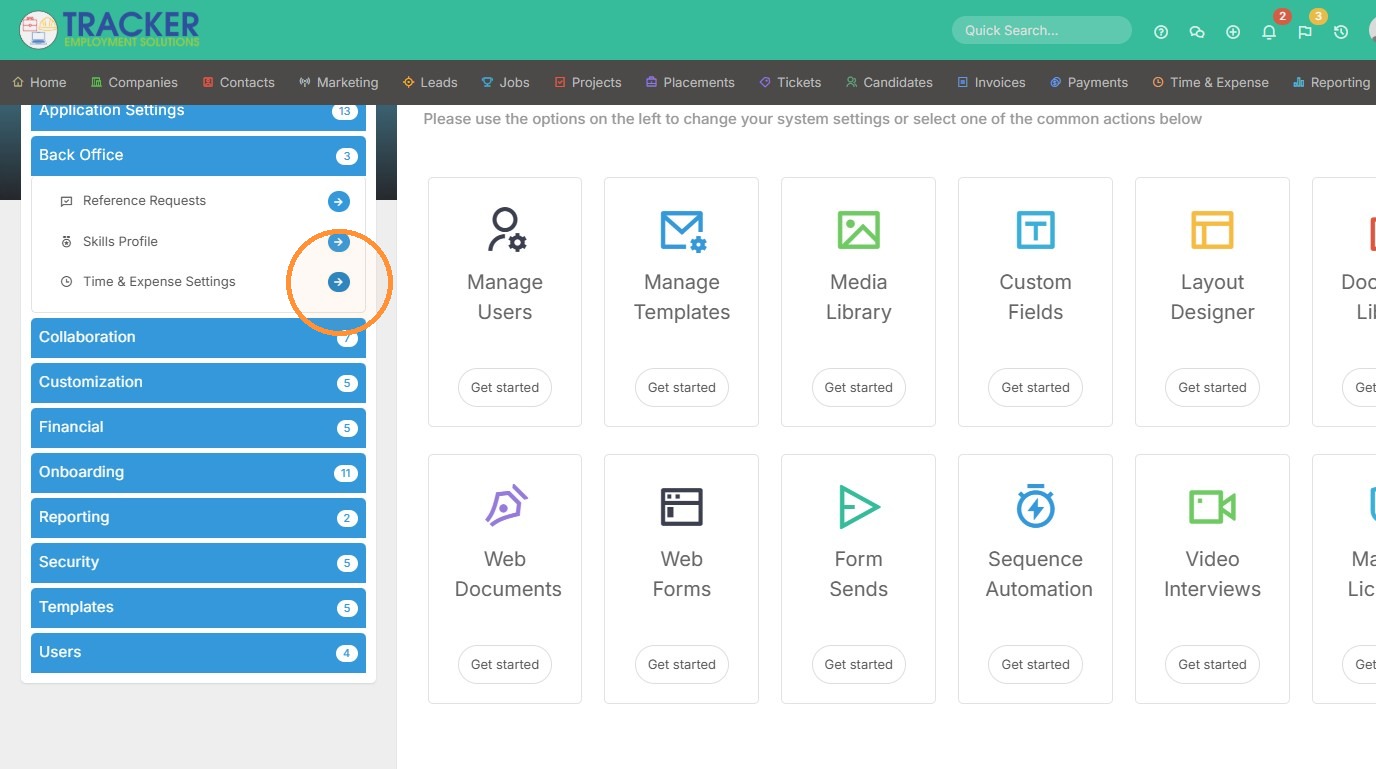Click Get started under Manage Templates

coord(682,388)
